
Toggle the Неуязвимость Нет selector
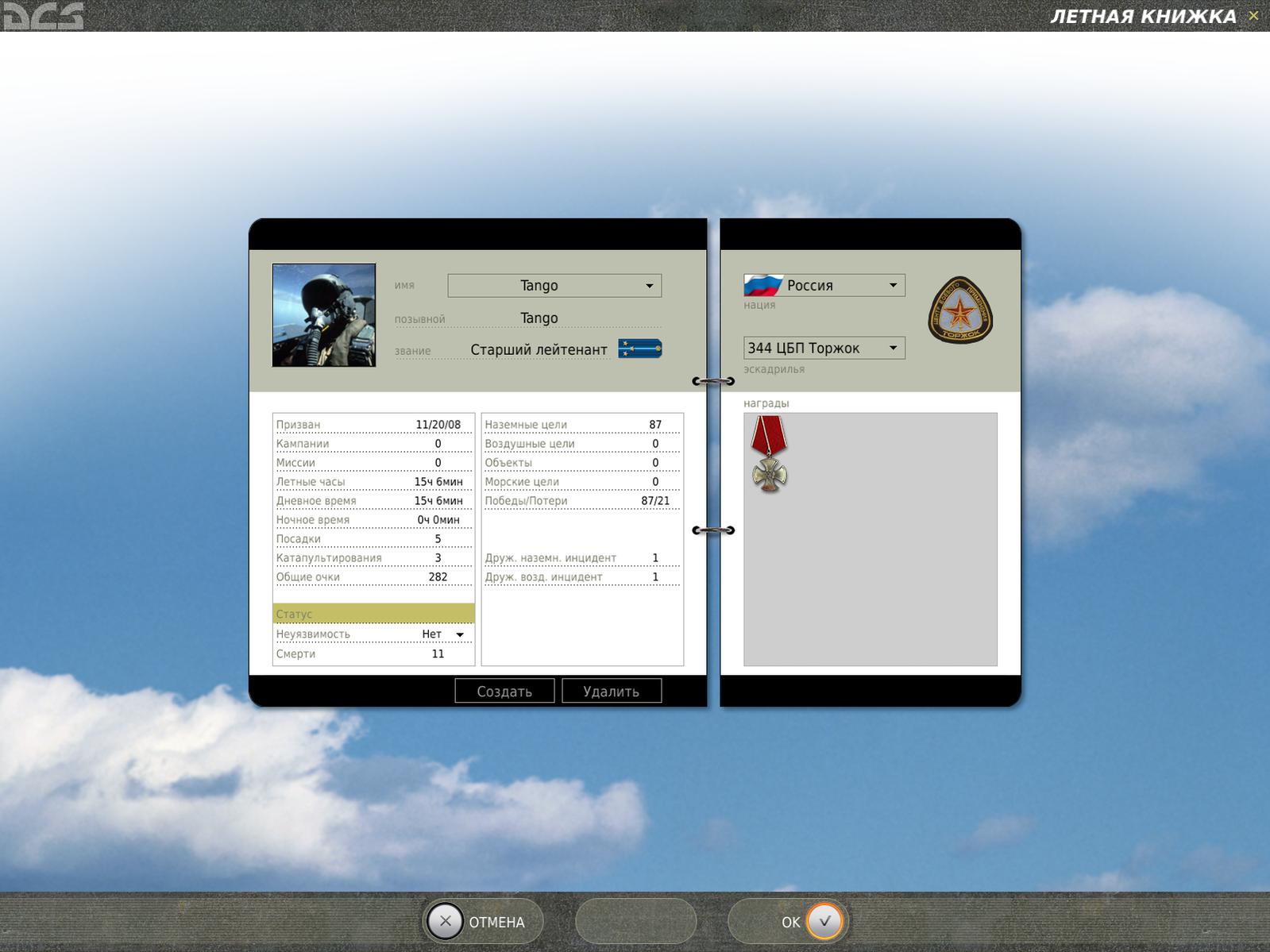[443, 634]
